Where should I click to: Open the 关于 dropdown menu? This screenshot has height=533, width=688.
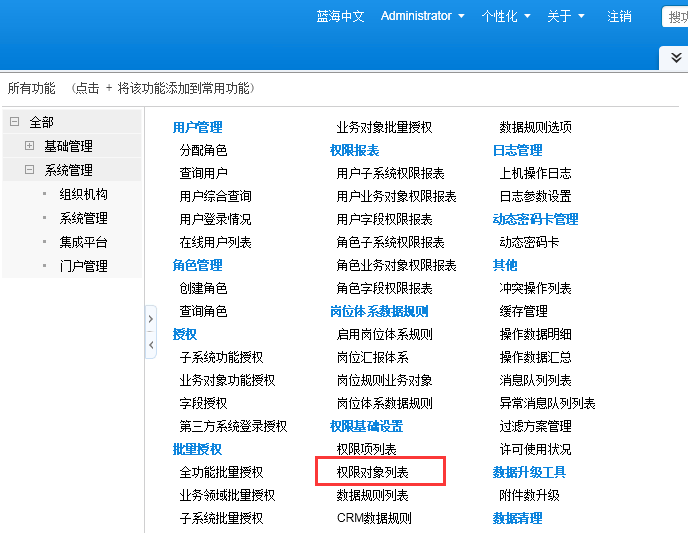(x=565, y=16)
